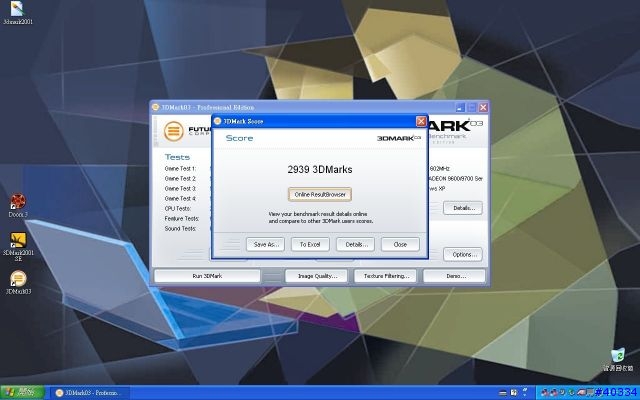Open the Windows Start button

(22, 393)
